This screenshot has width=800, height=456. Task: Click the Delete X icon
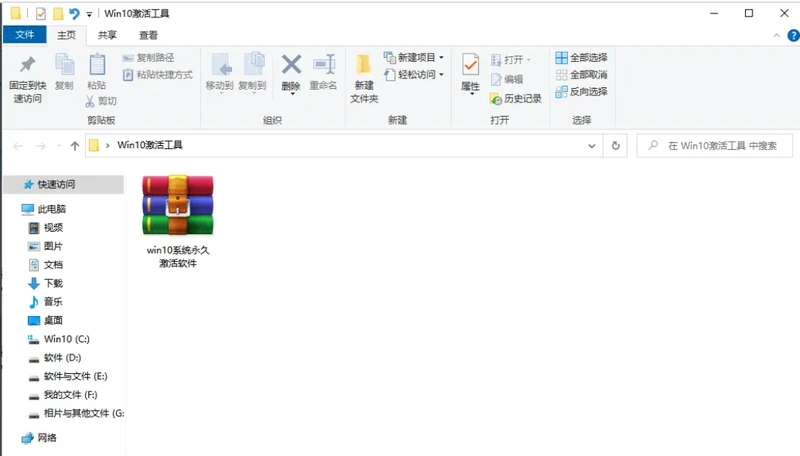click(291, 66)
